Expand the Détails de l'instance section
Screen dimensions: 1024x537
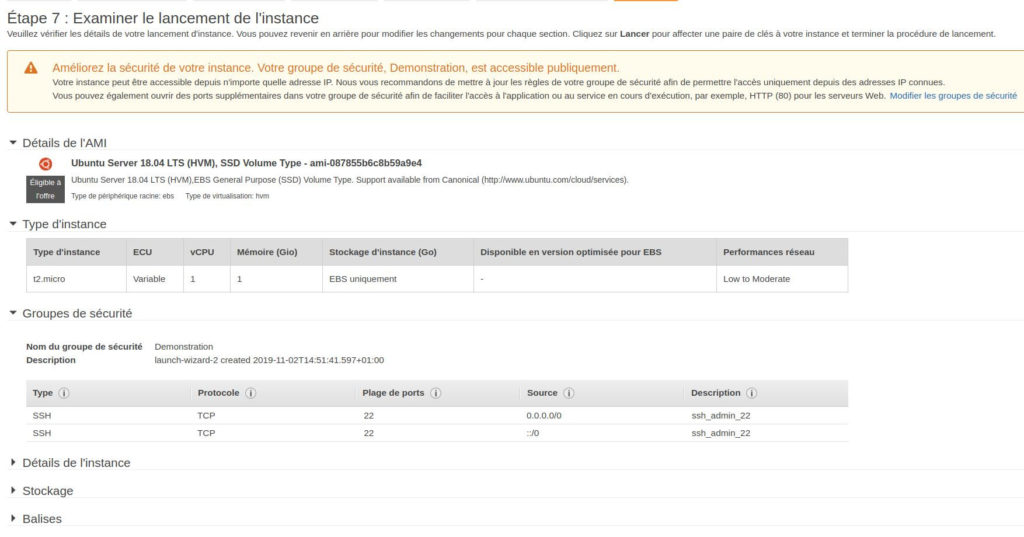click(x=13, y=463)
